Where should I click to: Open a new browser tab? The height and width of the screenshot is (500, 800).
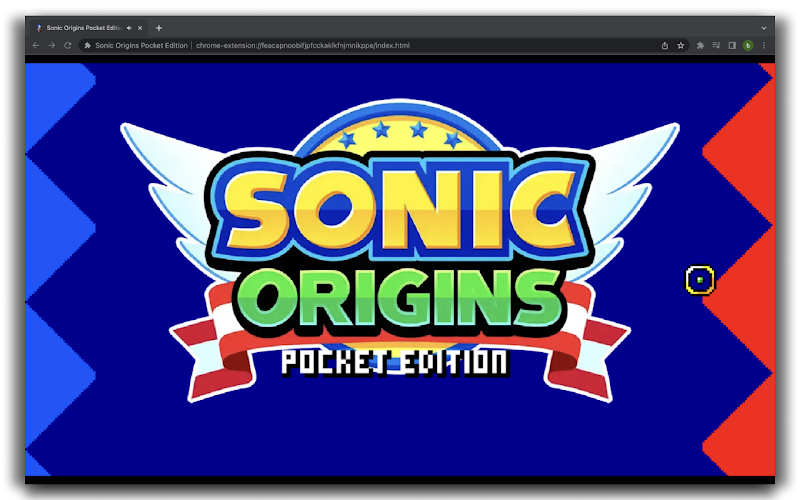pyautogui.click(x=159, y=28)
